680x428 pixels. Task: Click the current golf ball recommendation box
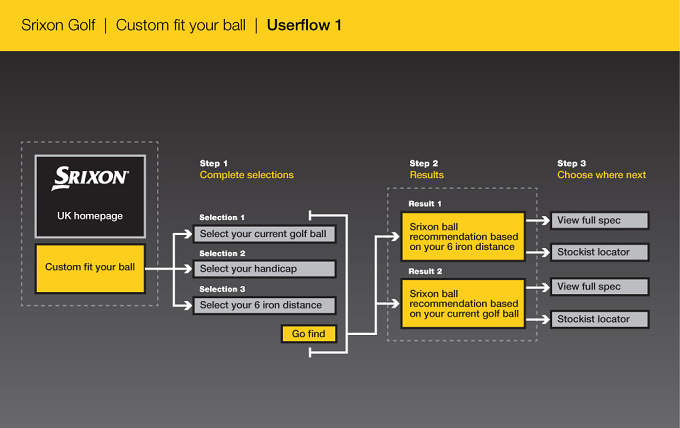(x=463, y=304)
